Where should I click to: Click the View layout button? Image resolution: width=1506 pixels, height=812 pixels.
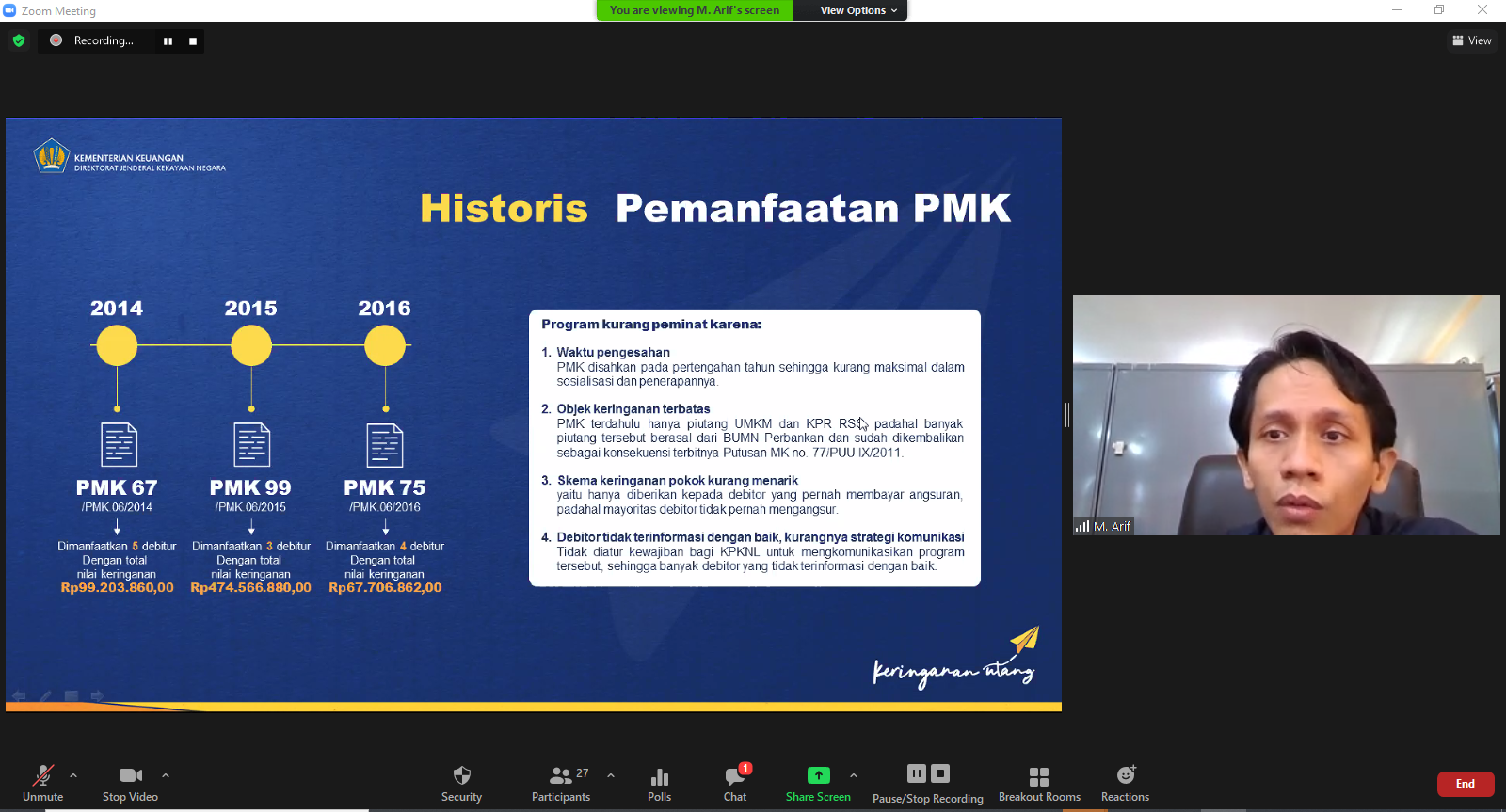(x=1472, y=40)
